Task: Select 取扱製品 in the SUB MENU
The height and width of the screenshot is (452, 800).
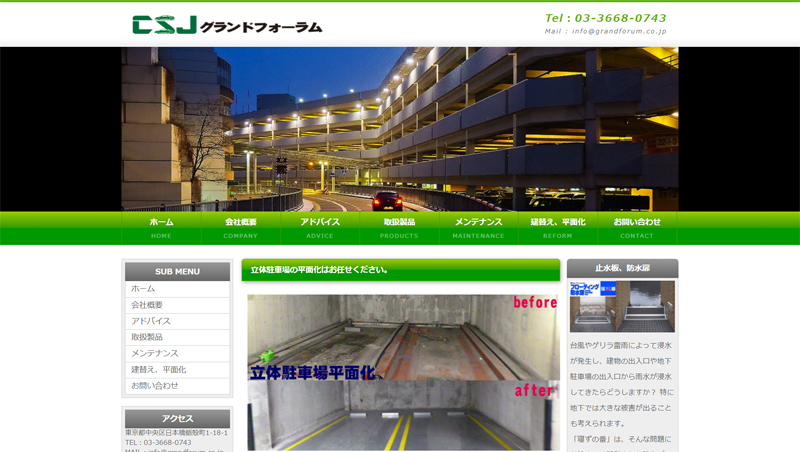Action: pos(178,337)
